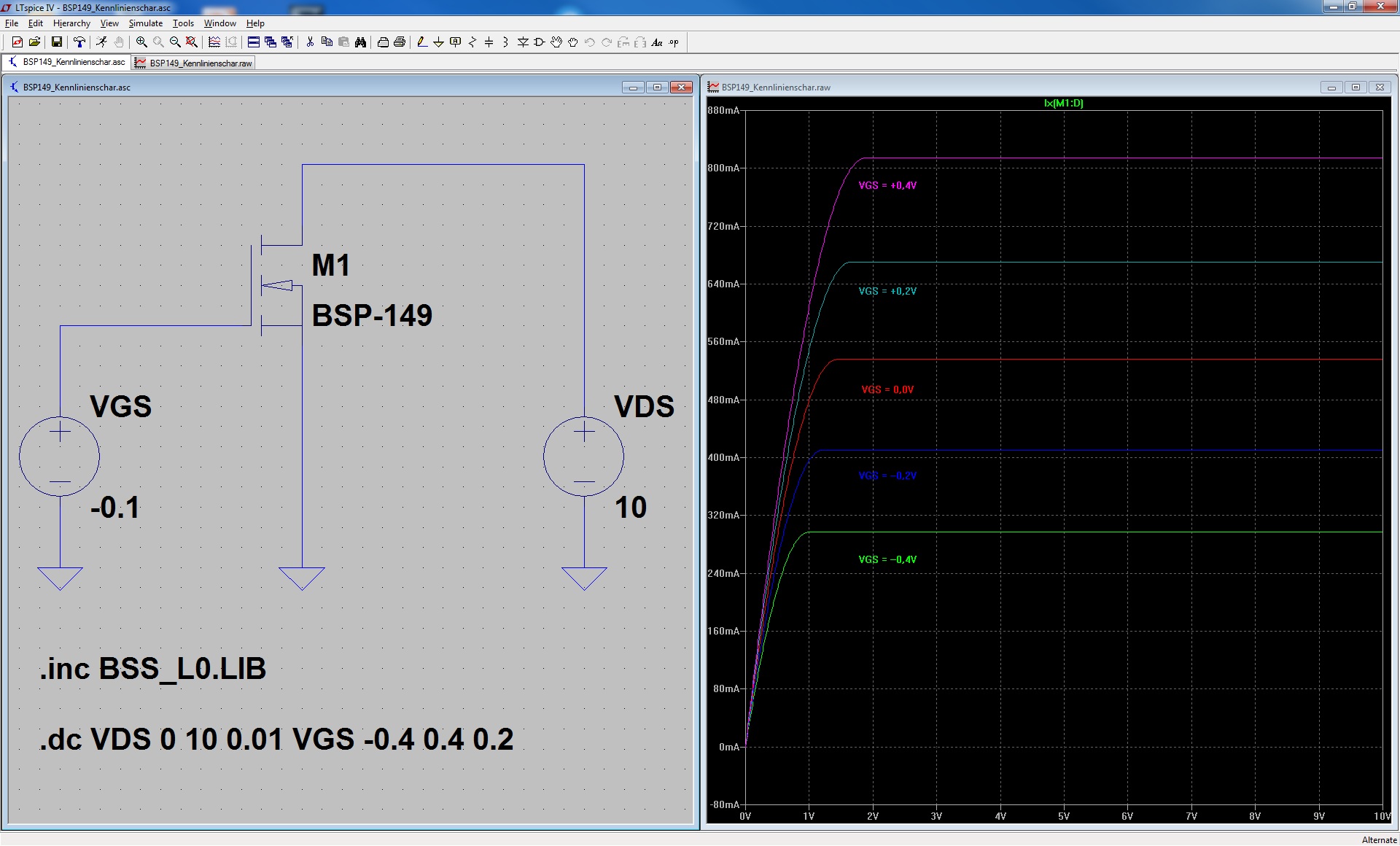Tile windows with the tile icon
Image resolution: width=1400 pixels, height=846 pixels.
point(254,42)
